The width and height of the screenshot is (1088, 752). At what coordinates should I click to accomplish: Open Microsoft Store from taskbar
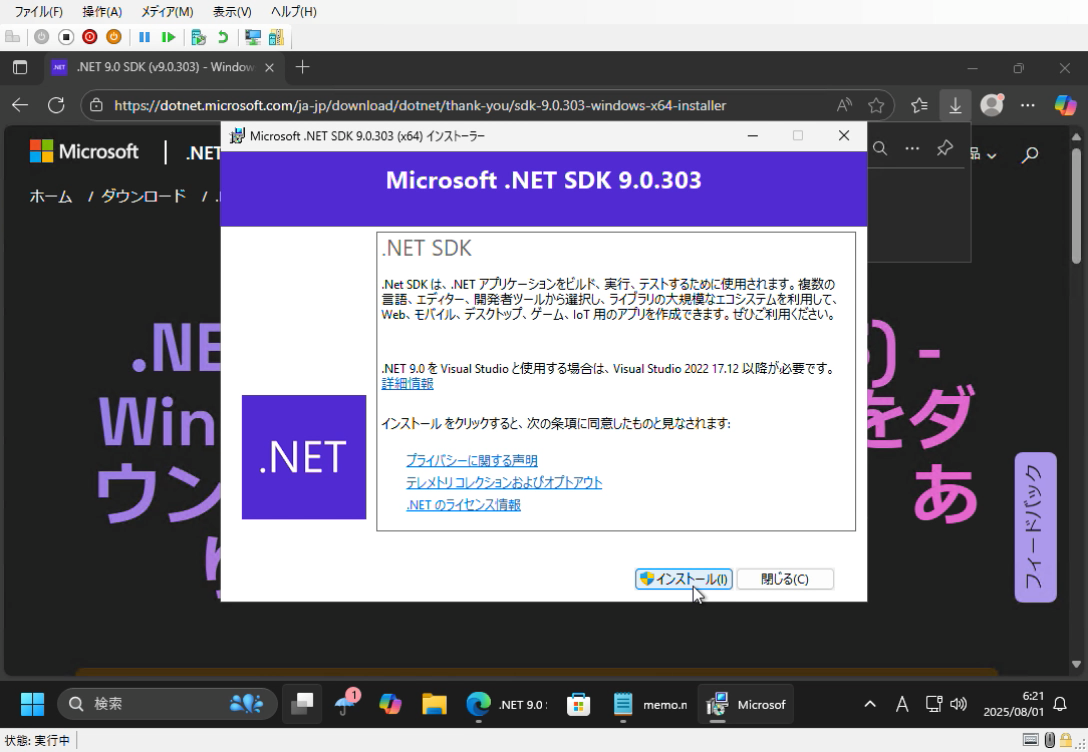[x=578, y=704]
